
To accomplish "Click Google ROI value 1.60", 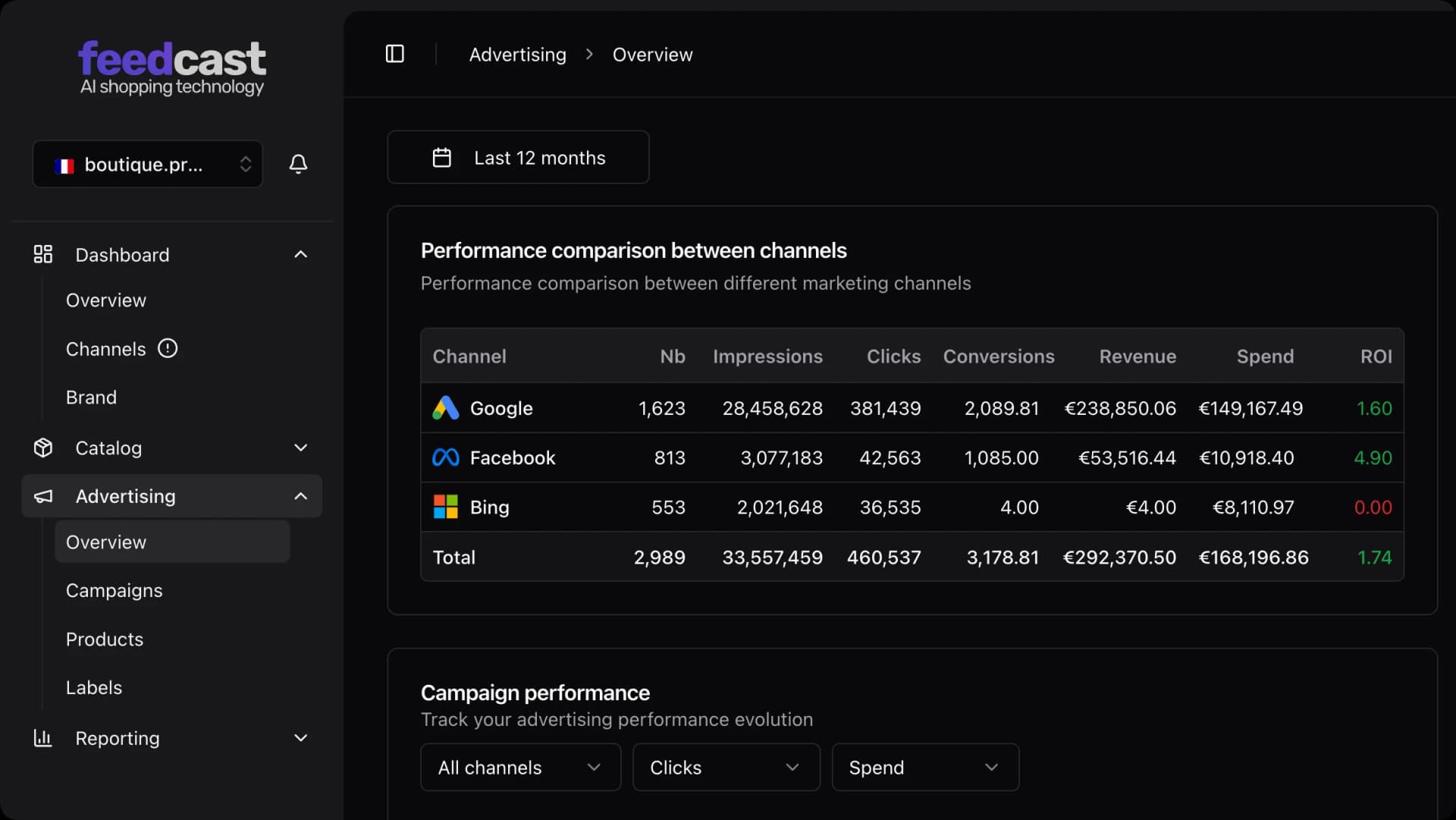I will 1374,408.
